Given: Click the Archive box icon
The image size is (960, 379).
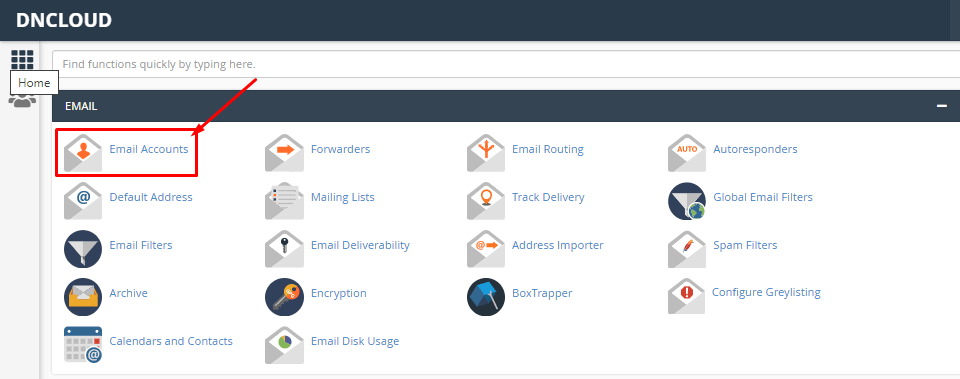Looking at the screenshot, I should tap(83, 296).
